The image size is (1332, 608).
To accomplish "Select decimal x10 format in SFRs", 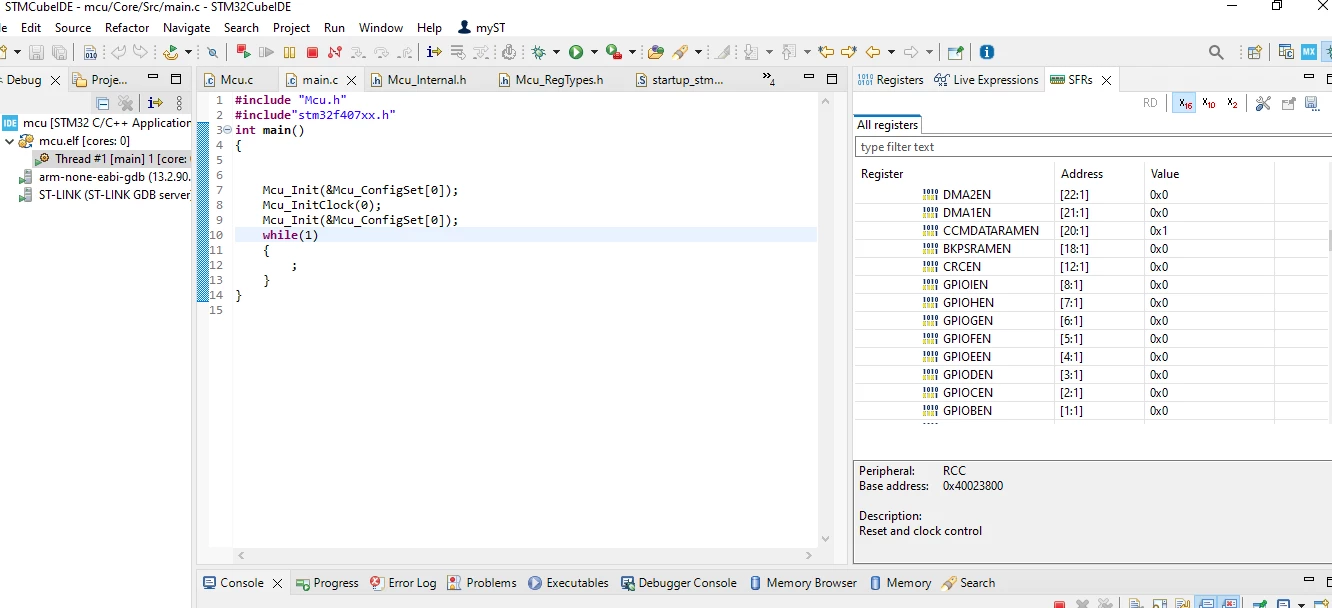I will click(1209, 103).
